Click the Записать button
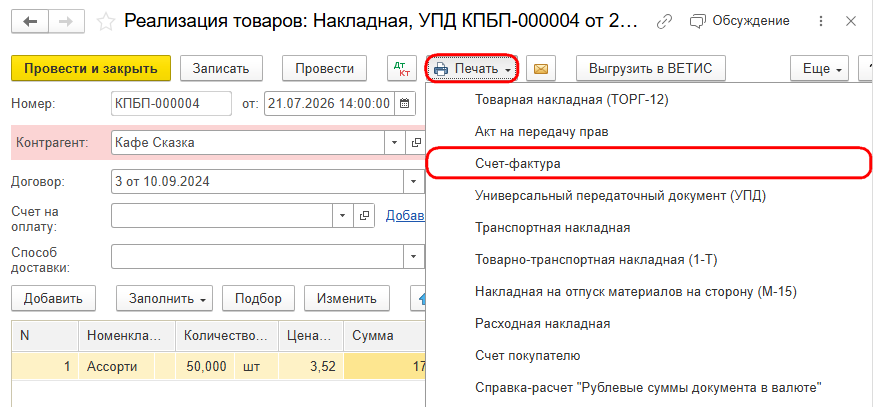 pyautogui.click(x=220, y=69)
